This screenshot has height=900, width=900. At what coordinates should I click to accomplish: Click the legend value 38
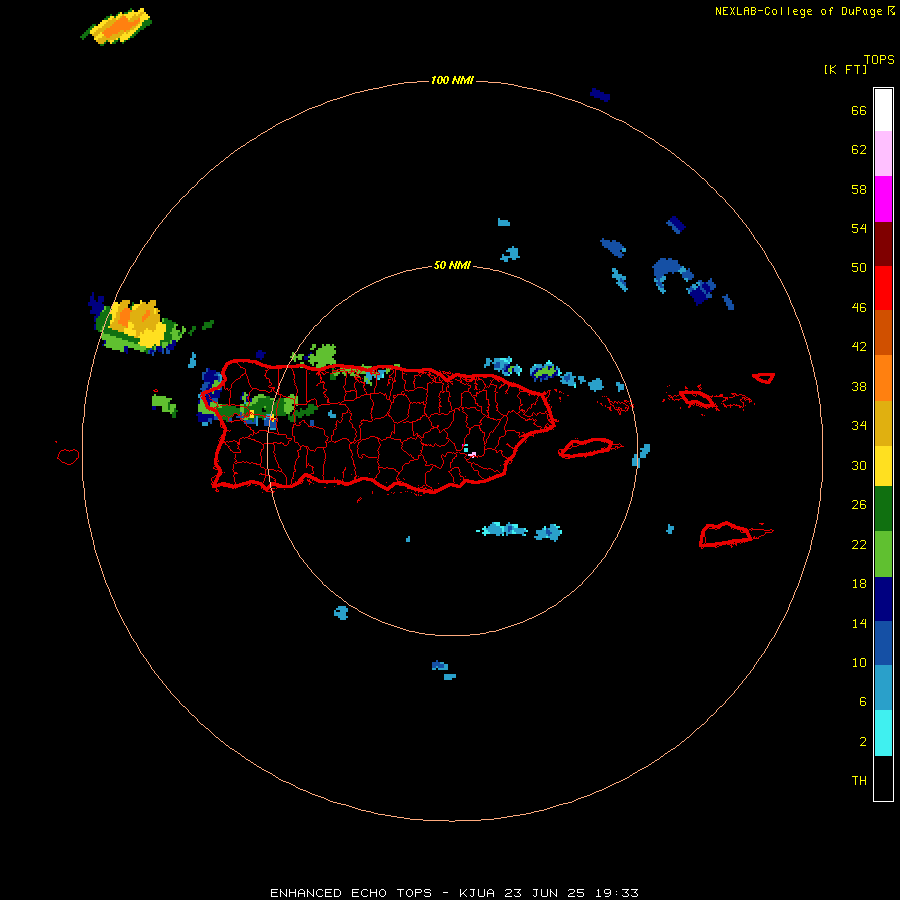[x=859, y=386]
